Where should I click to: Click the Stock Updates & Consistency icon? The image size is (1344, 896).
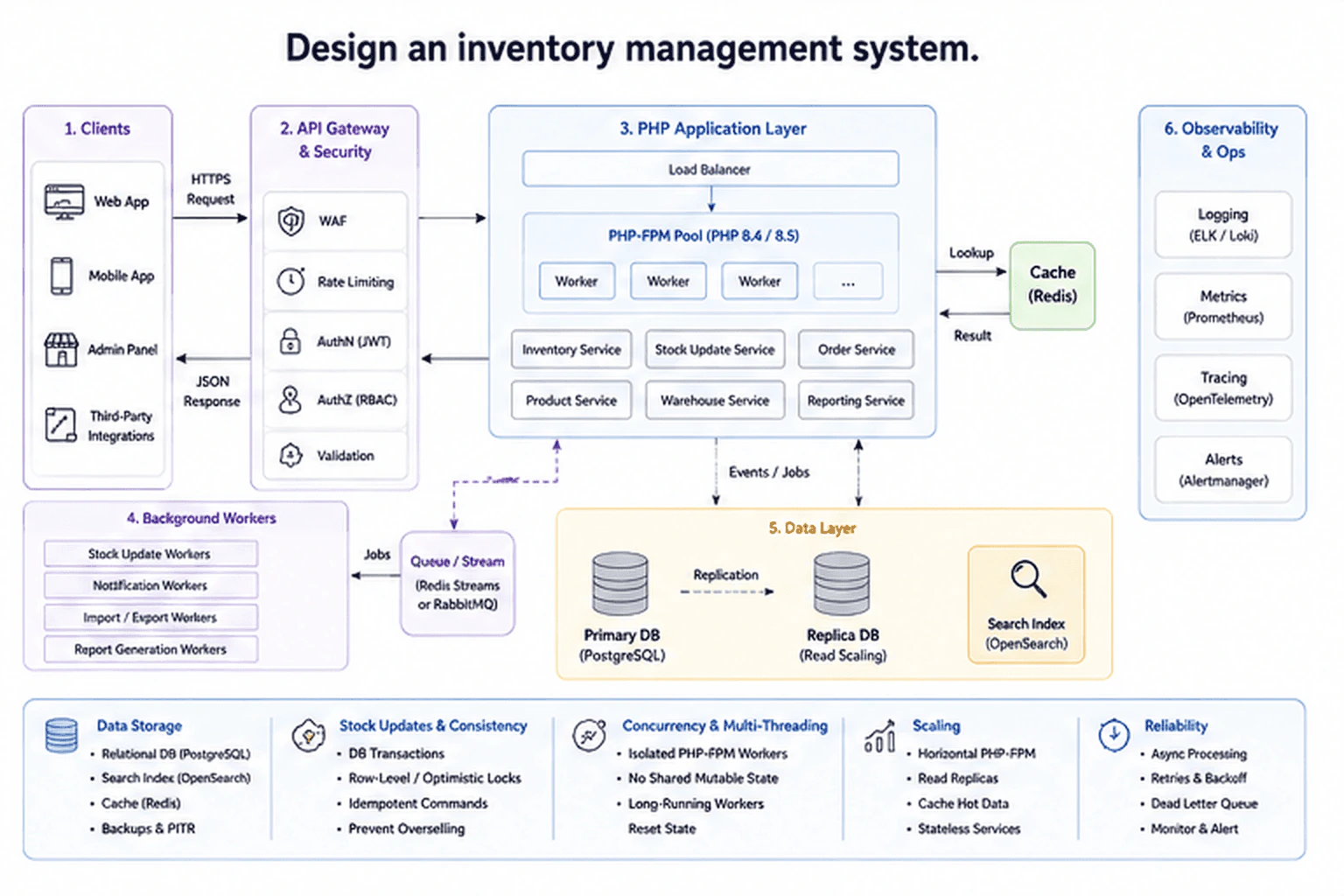[308, 736]
